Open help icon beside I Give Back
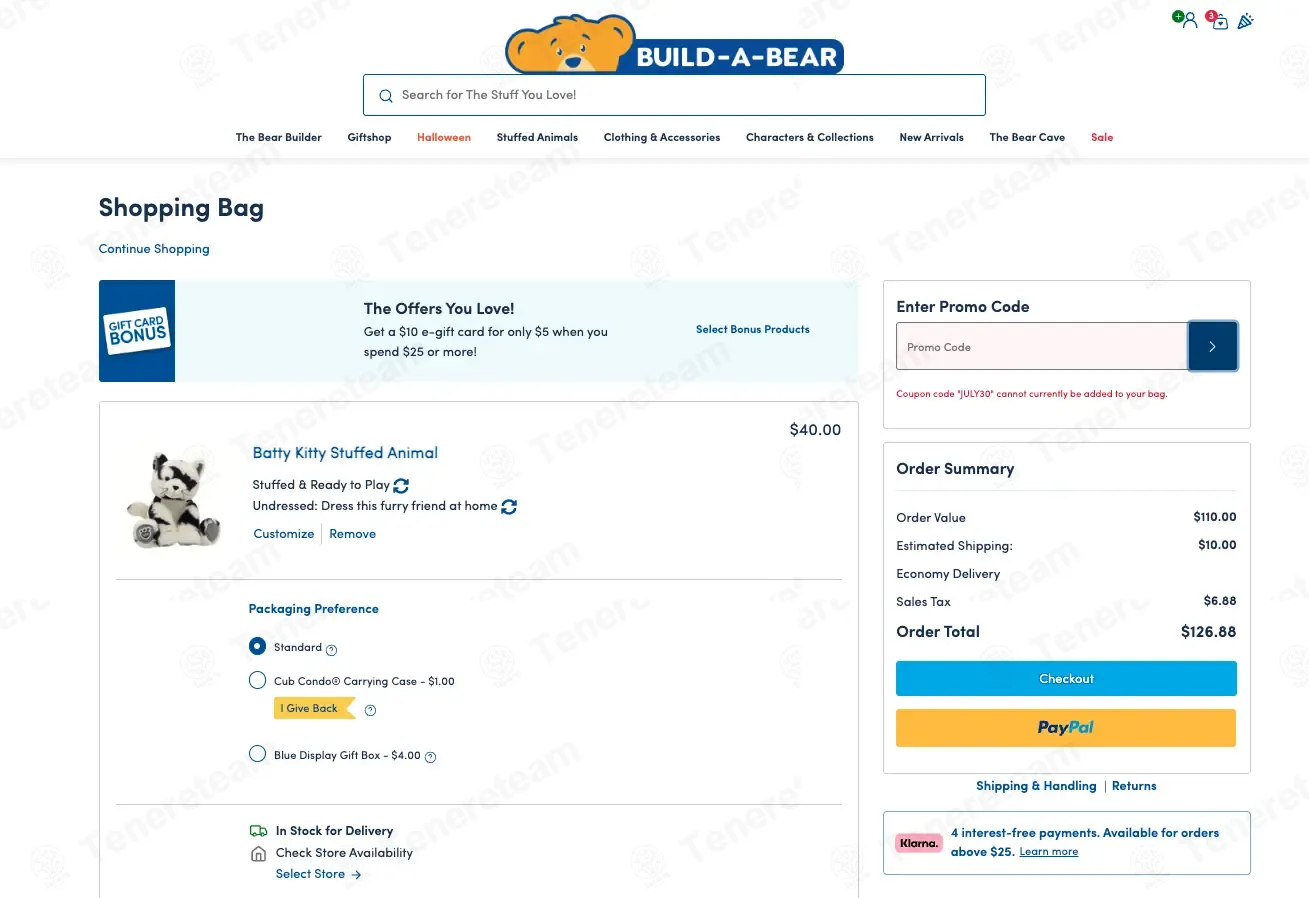This screenshot has height=898, width=1309. click(x=370, y=710)
